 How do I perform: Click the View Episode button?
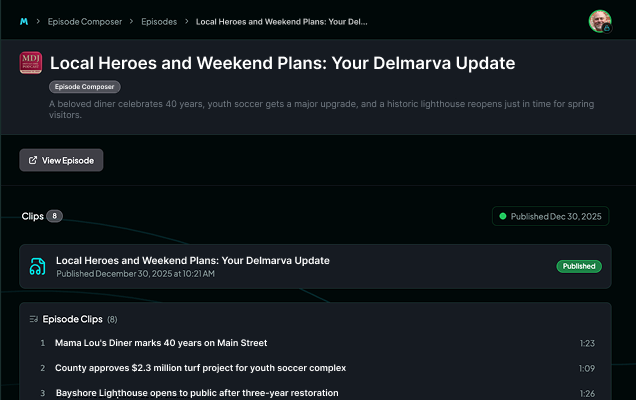(61, 160)
